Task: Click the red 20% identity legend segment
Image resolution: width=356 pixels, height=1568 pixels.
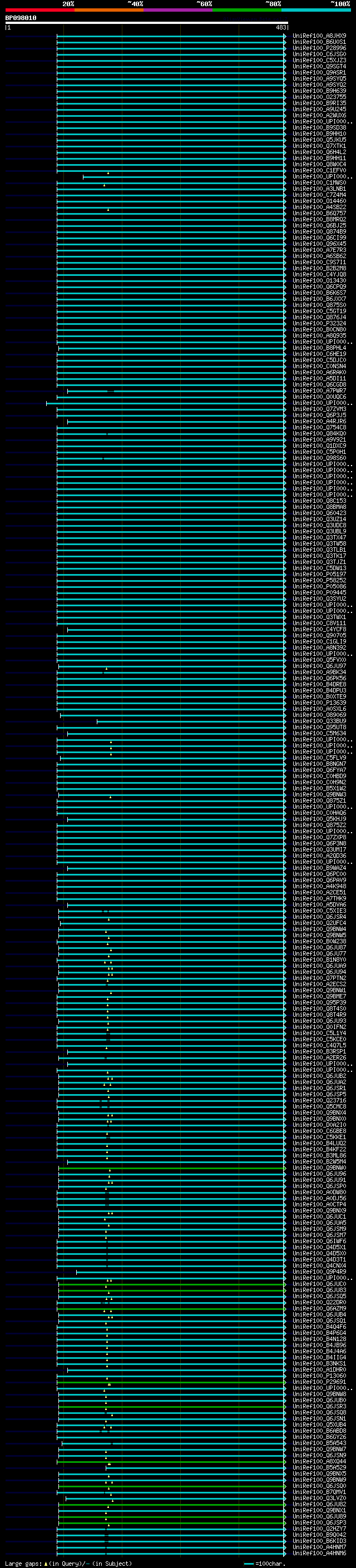Action: [x=39, y=10]
